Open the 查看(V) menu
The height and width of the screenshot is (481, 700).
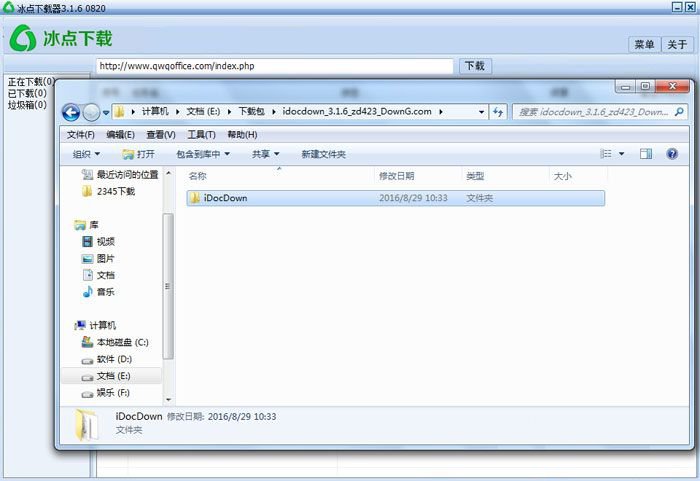pyautogui.click(x=161, y=134)
